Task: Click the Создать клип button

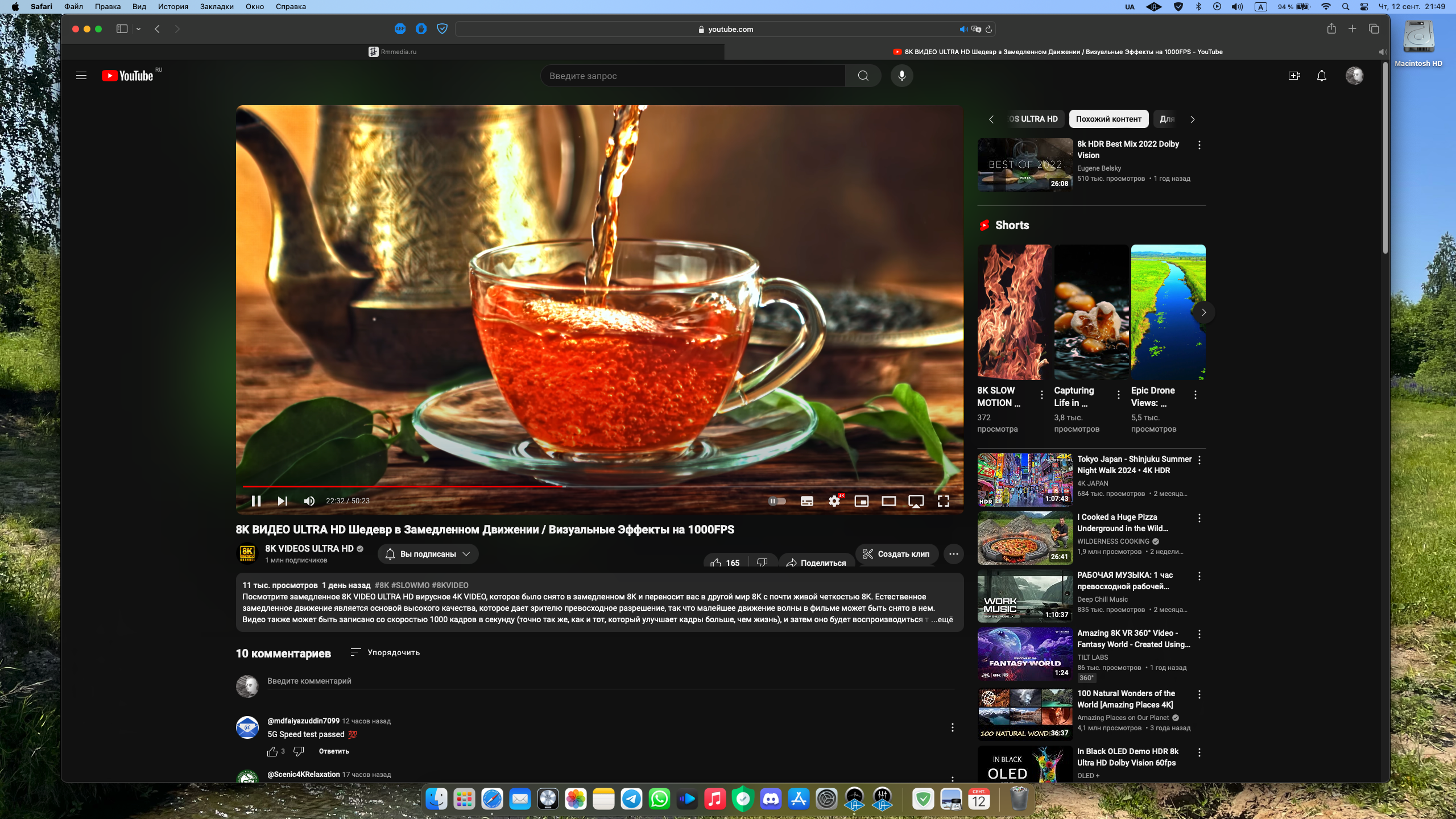Action: [x=896, y=553]
